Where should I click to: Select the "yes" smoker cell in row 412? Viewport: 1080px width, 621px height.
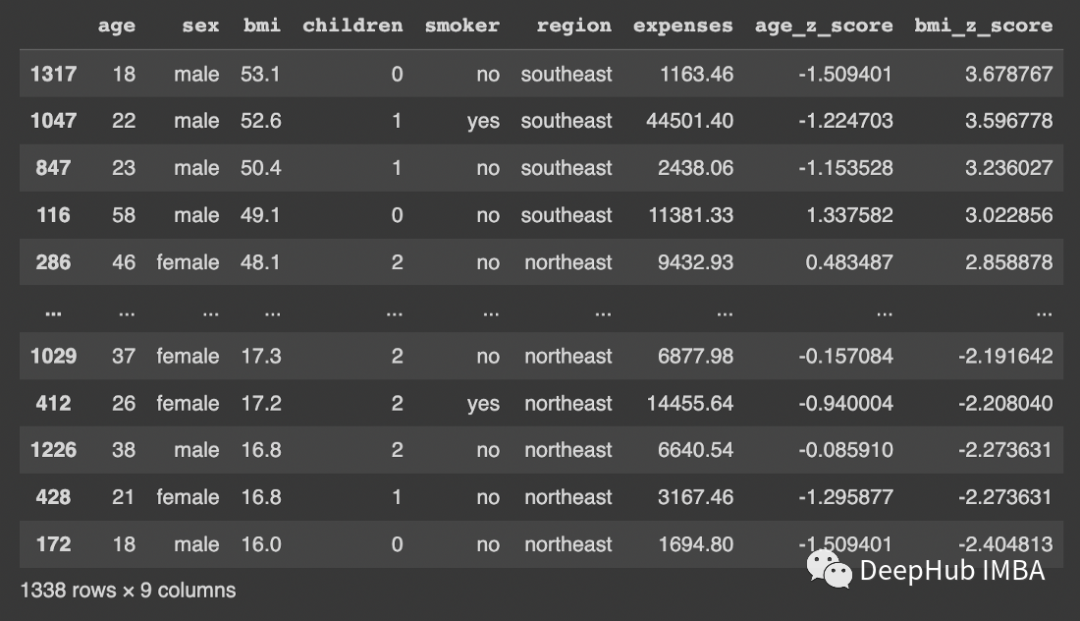point(483,403)
